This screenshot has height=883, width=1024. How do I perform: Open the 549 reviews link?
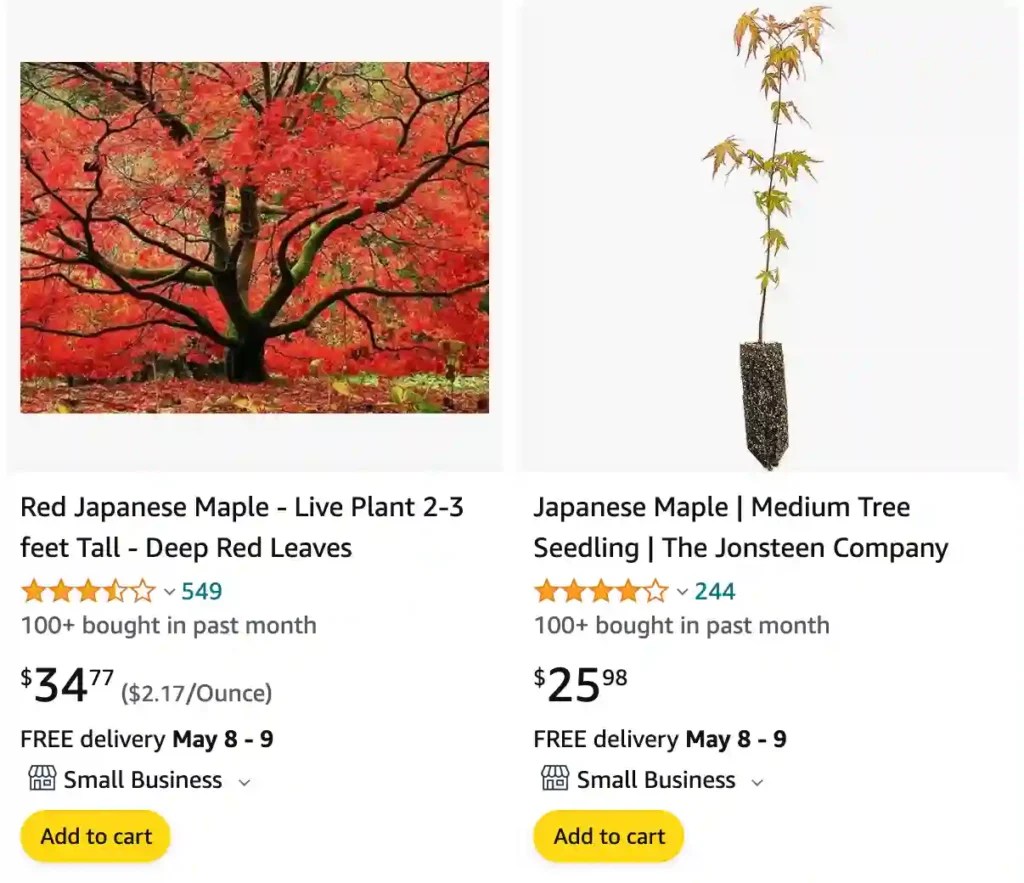click(x=201, y=591)
